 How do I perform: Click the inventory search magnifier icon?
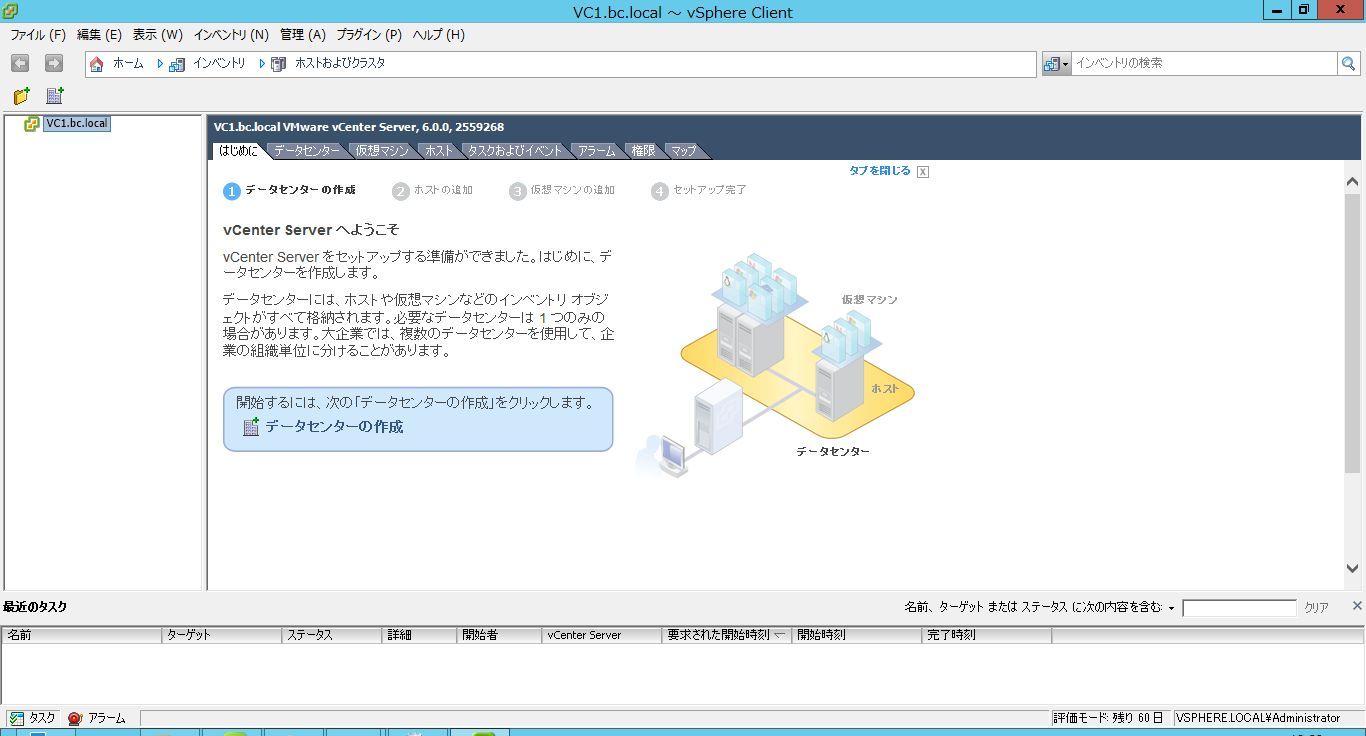pyautogui.click(x=1349, y=63)
